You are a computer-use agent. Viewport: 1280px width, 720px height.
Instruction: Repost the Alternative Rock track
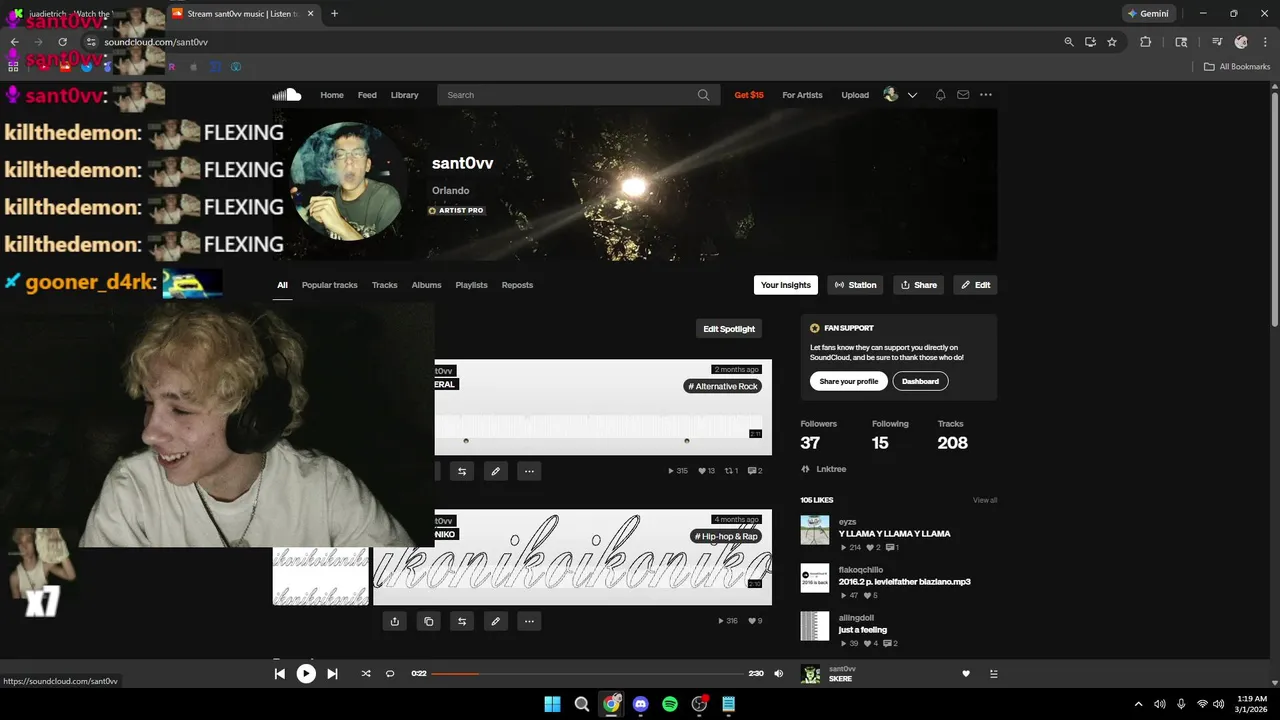(x=462, y=471)
